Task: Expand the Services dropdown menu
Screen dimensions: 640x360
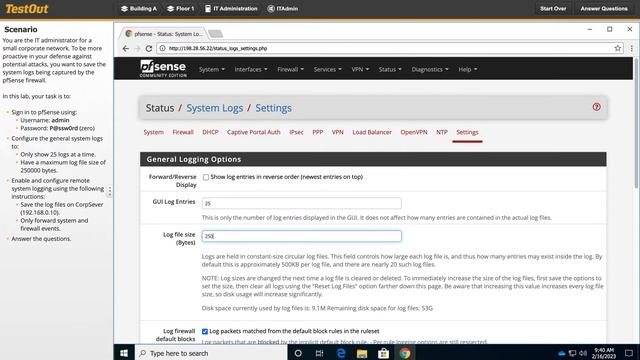Action: tap(327, 69)
